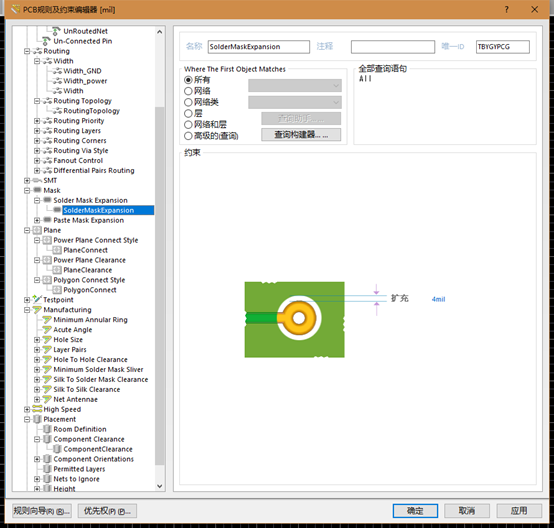Collapse the Routing tree node
554x528 pixels.
[x=27, y=51]
